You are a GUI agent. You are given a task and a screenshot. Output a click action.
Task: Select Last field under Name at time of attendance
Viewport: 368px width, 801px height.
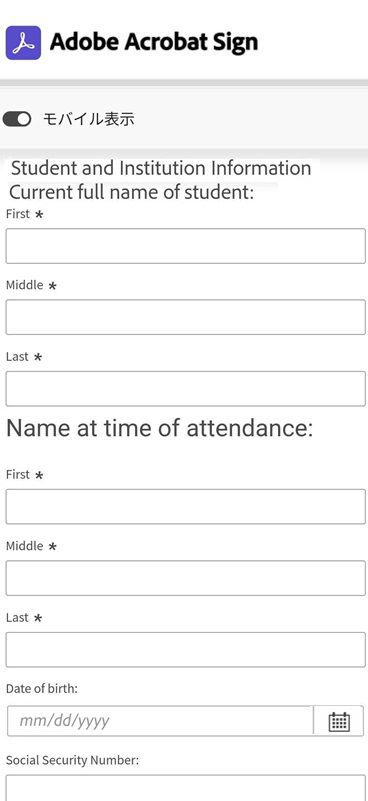coord(186,649)
